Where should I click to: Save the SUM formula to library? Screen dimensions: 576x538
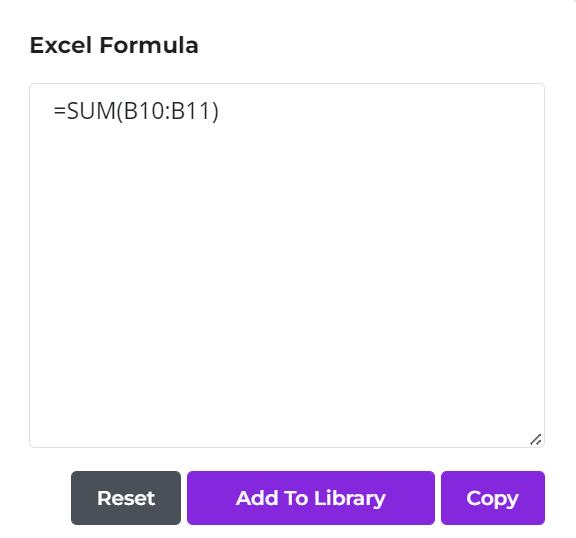(x=311, y=498)
